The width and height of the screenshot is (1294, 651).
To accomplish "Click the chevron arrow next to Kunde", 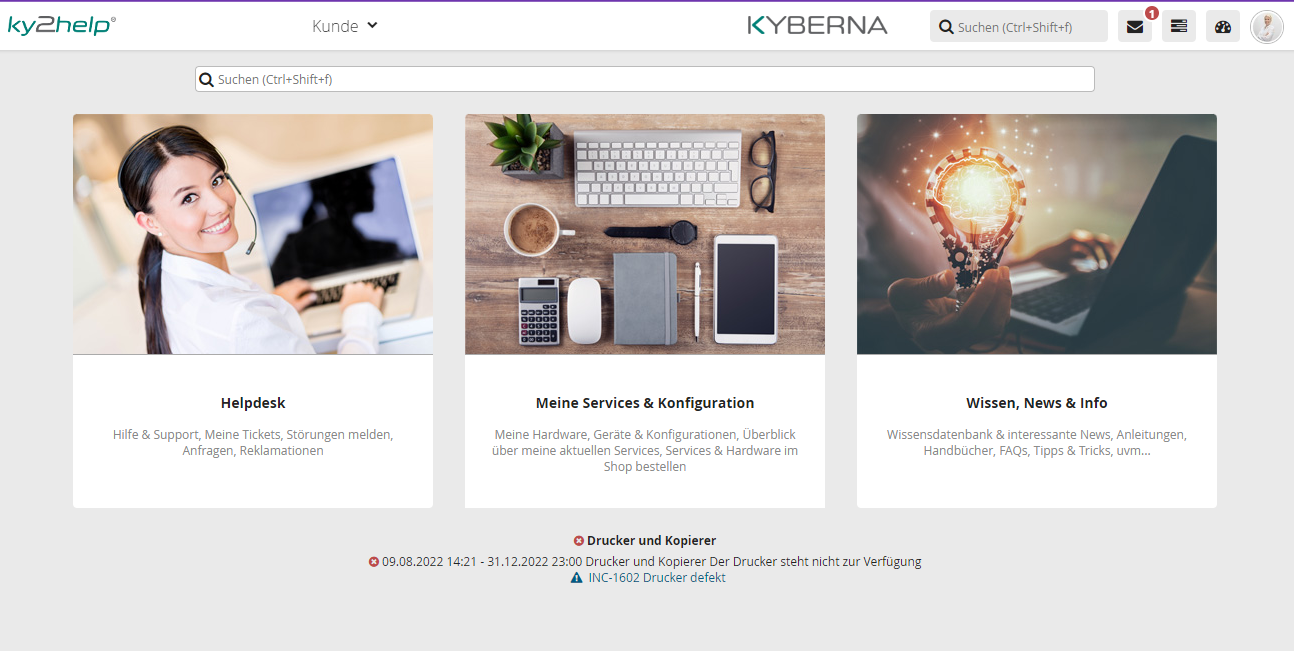I will tap(372, 26).
